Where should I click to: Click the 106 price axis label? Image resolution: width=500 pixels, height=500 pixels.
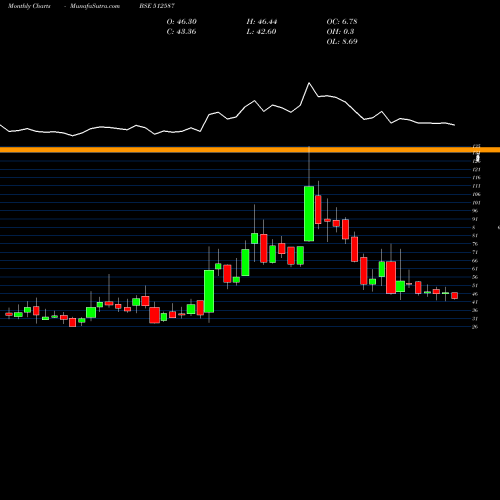click(476, 194)
